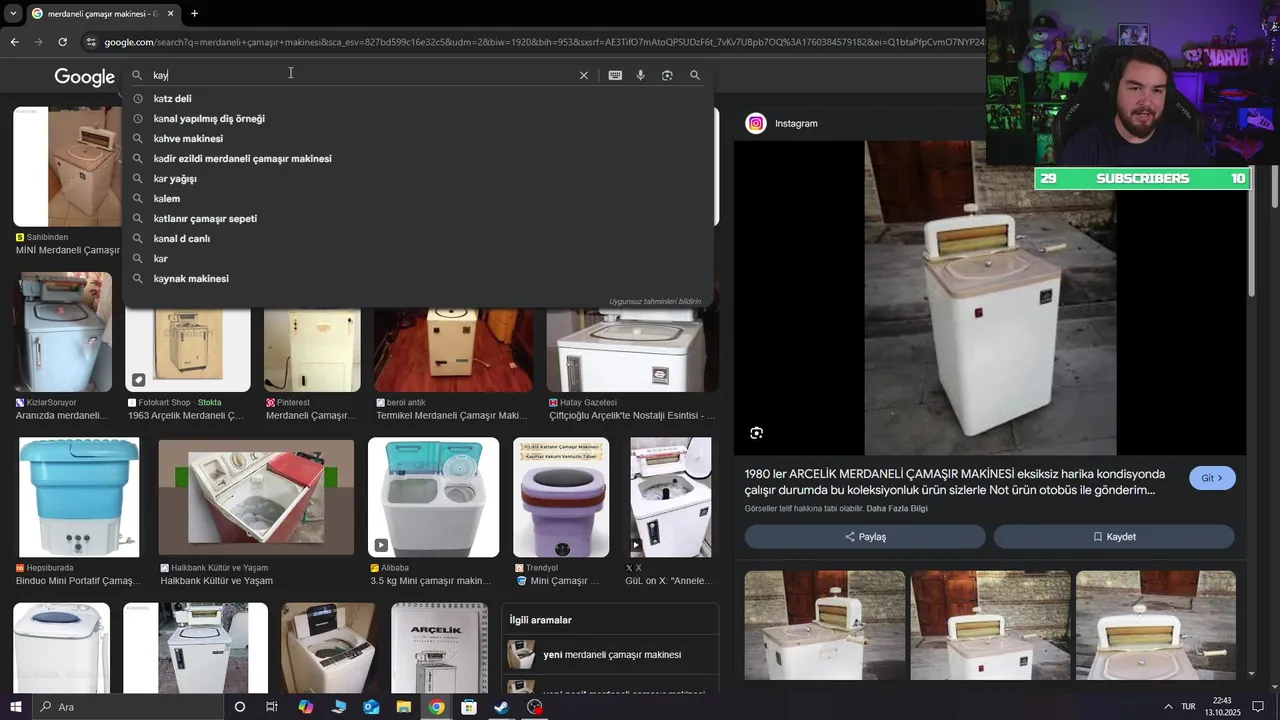The image size is (1280, 720).
Task: Close the merdaneli çamaşır makinesi tab
Action: tap(170, 14)
